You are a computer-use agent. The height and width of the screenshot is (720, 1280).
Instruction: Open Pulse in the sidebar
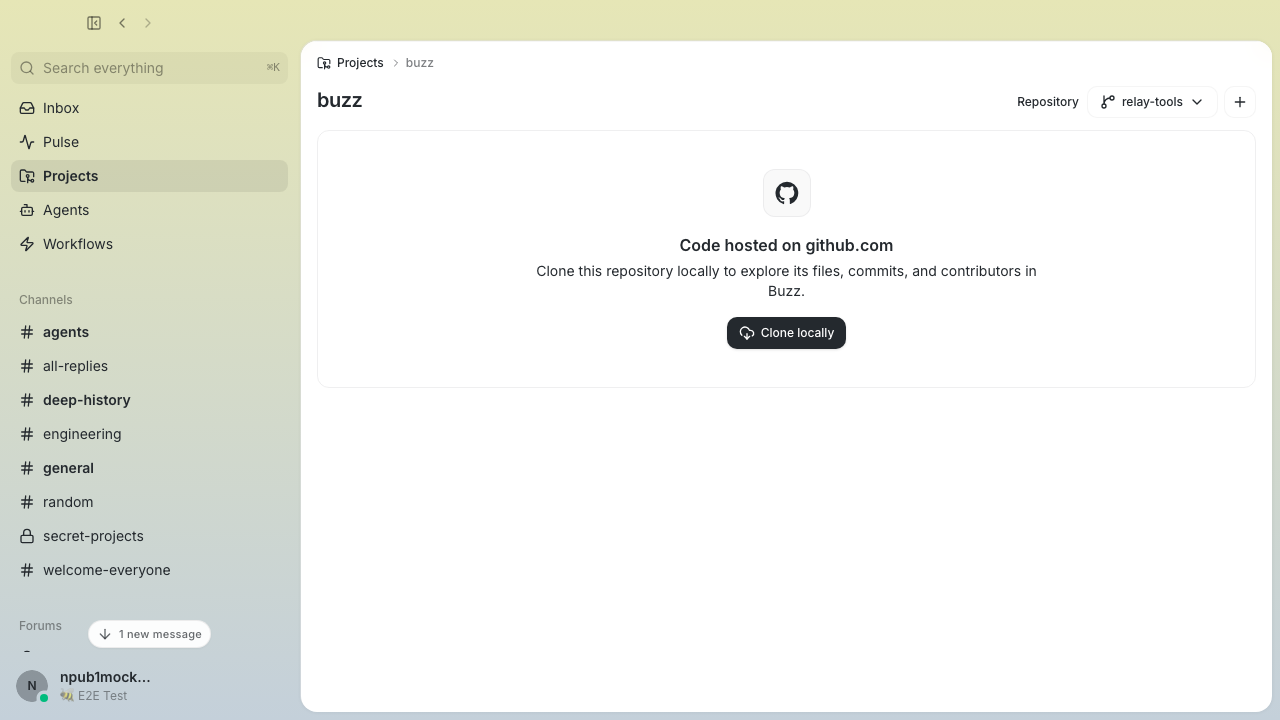coord(150,142)
